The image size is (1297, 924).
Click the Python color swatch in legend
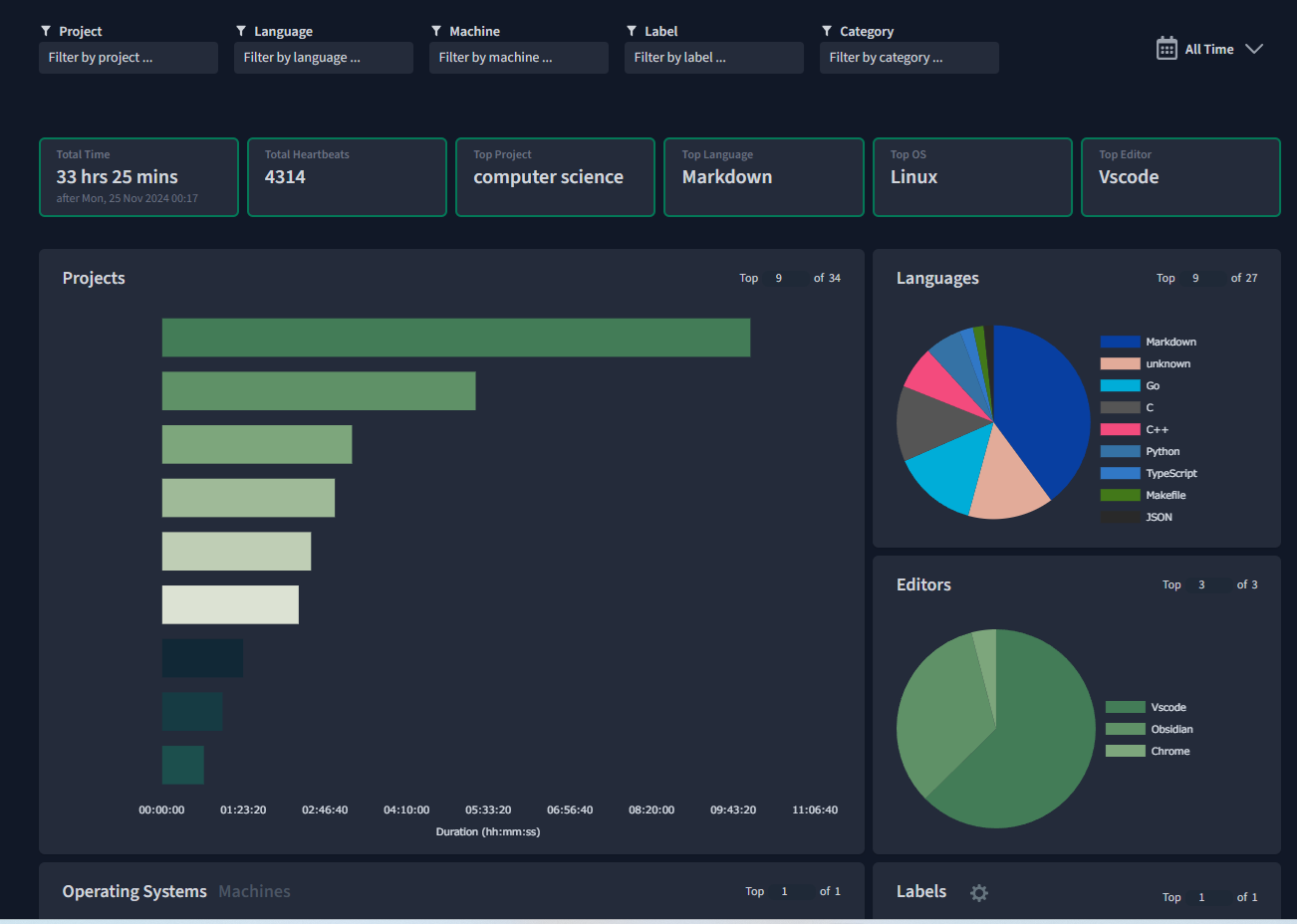[1120, 451]
